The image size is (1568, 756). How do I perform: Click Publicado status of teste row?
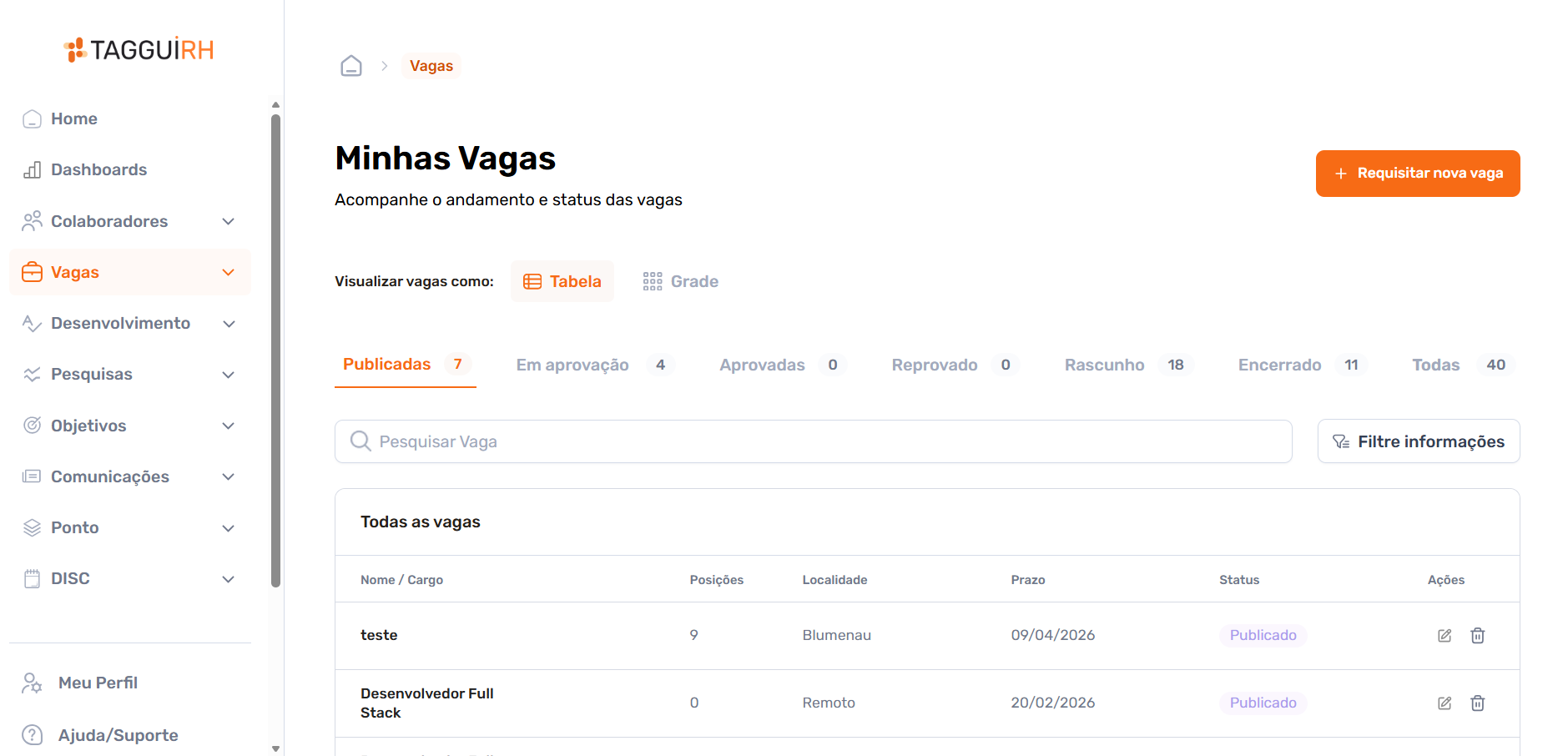1263,635
